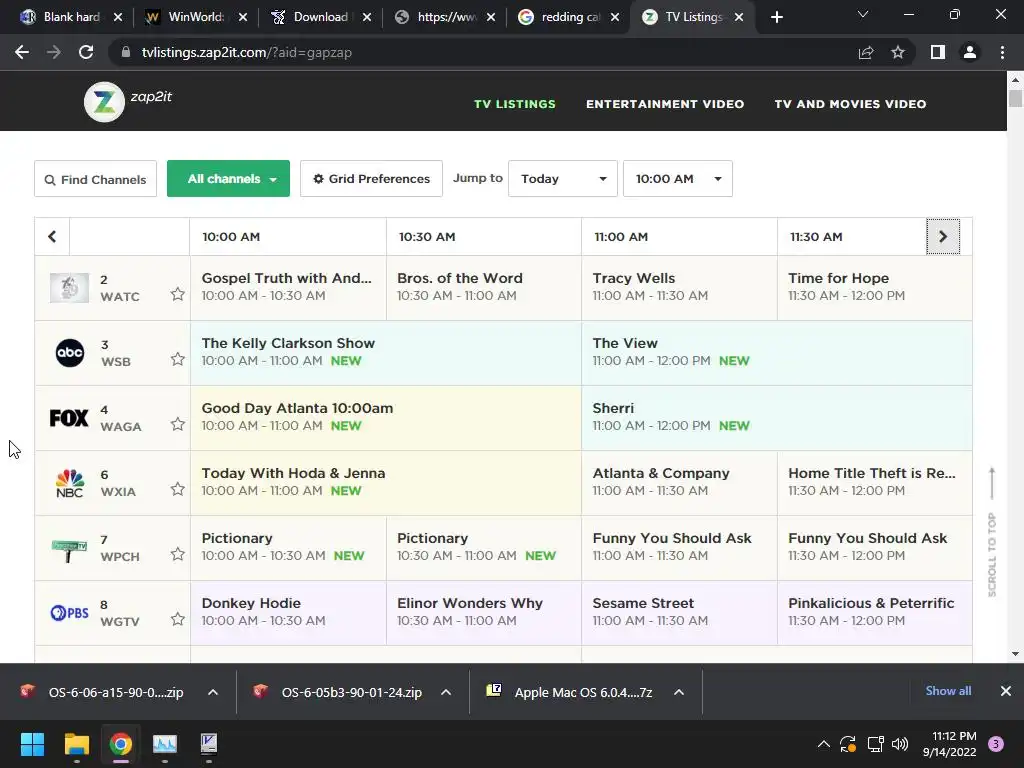
Task: Click the address bar URL
Action: [247, 52]
